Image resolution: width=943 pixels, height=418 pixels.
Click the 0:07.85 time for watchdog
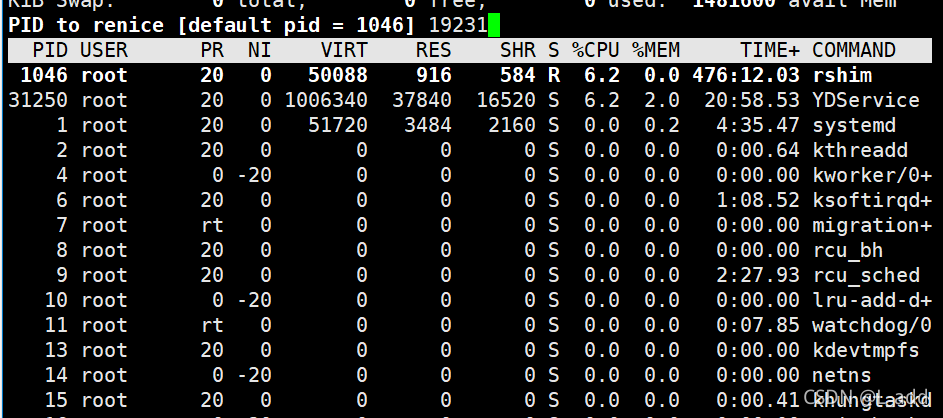click(x=758, y=325)
